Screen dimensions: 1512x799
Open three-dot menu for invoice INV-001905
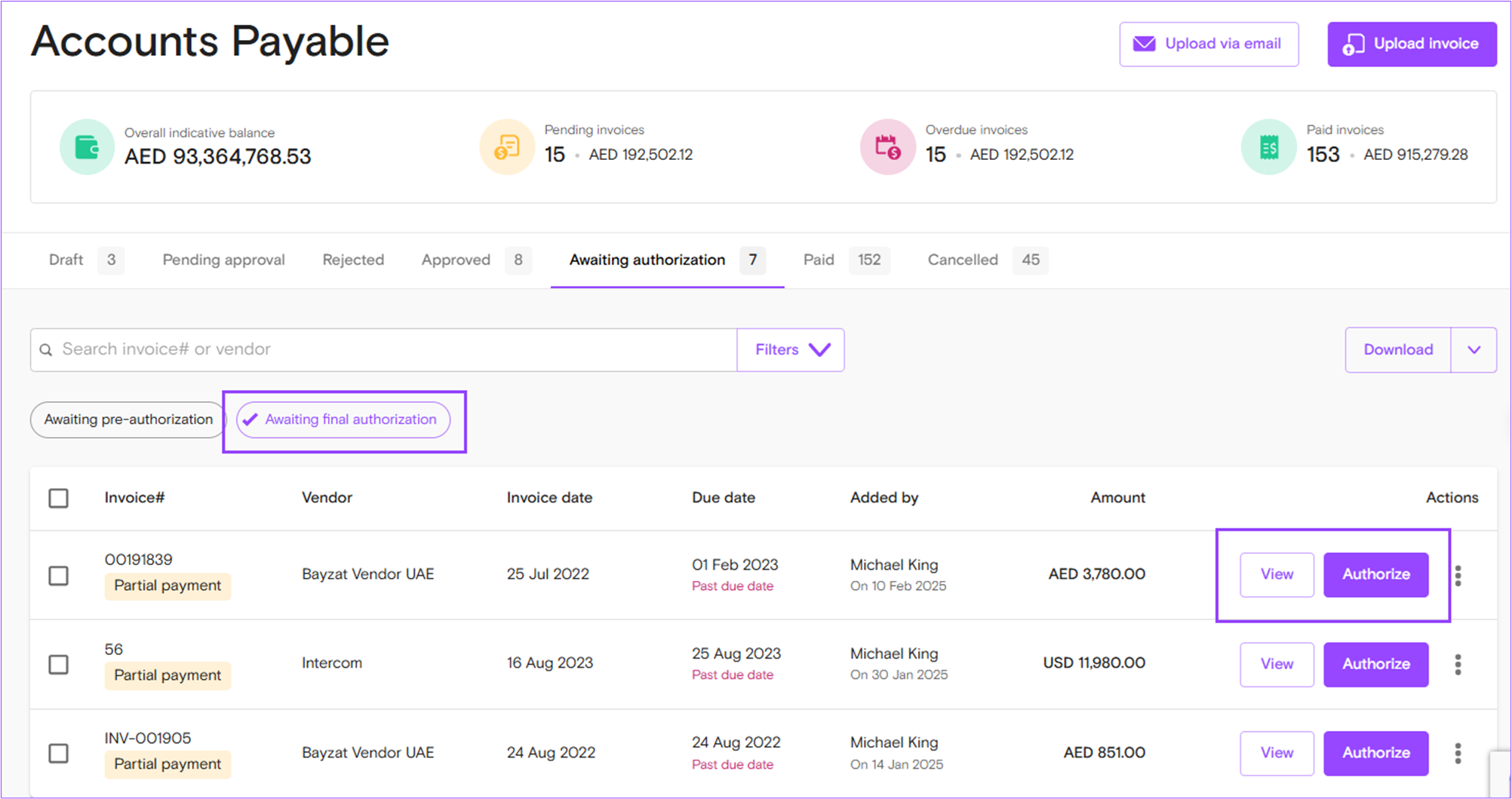(x=1458, y=753)
